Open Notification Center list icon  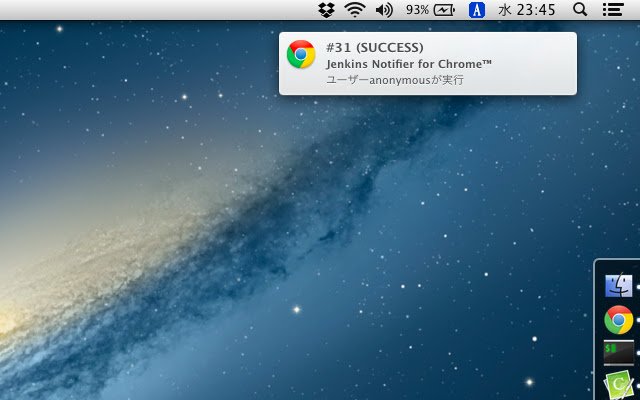click(x=613, y=9)
